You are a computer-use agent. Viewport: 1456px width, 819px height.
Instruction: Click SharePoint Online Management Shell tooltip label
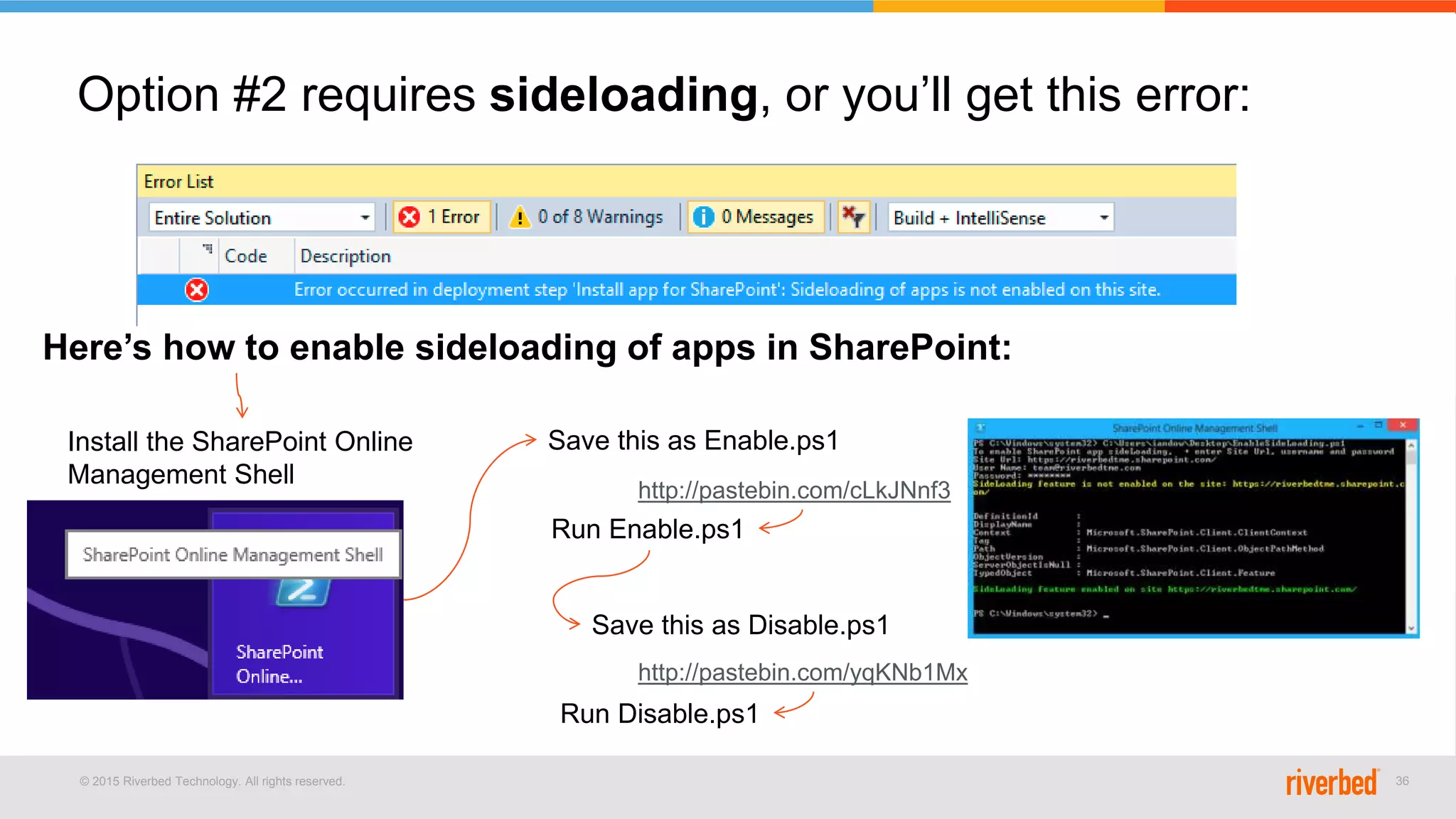tap(232, 555)
